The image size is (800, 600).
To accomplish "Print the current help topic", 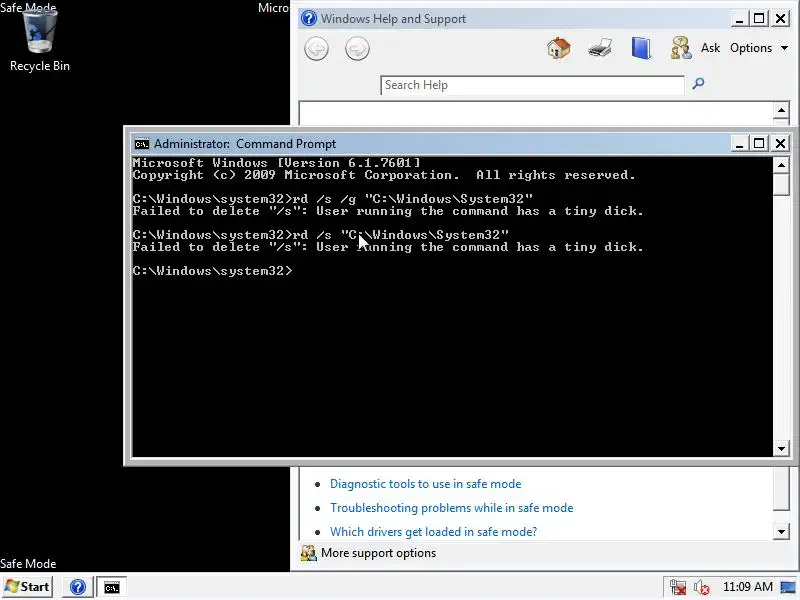I will pyautogui.click(x=600, y=48).
